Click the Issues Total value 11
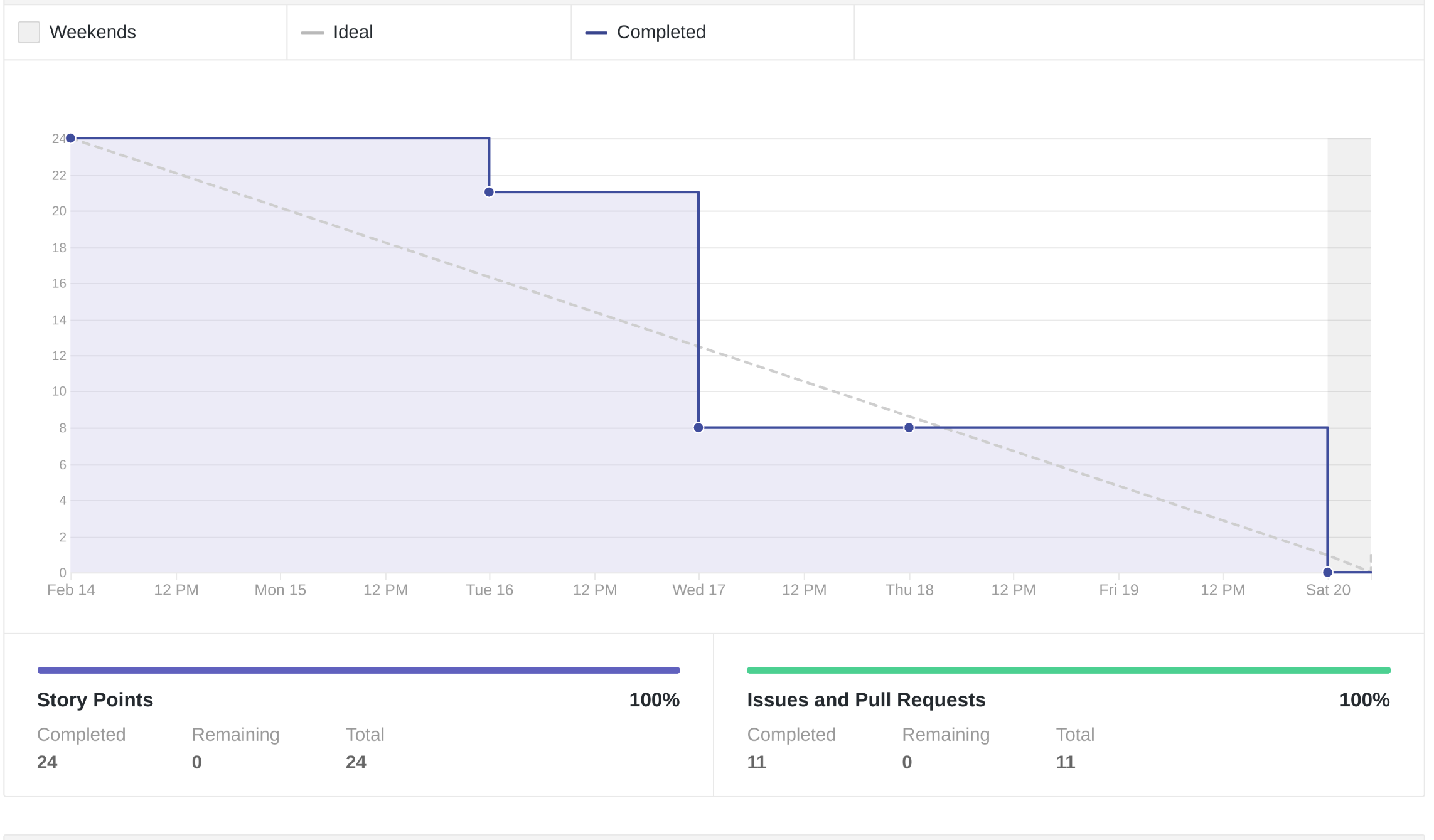Image resolution: width=1434 pixels, height=840 pixels. point(1066,762)
